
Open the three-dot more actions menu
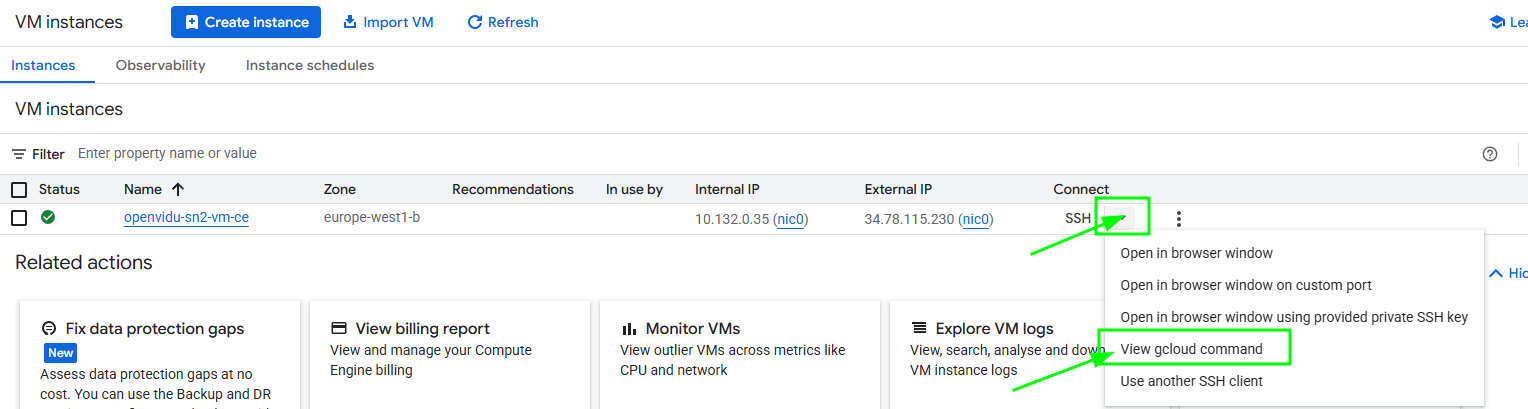click(1179, 219)
